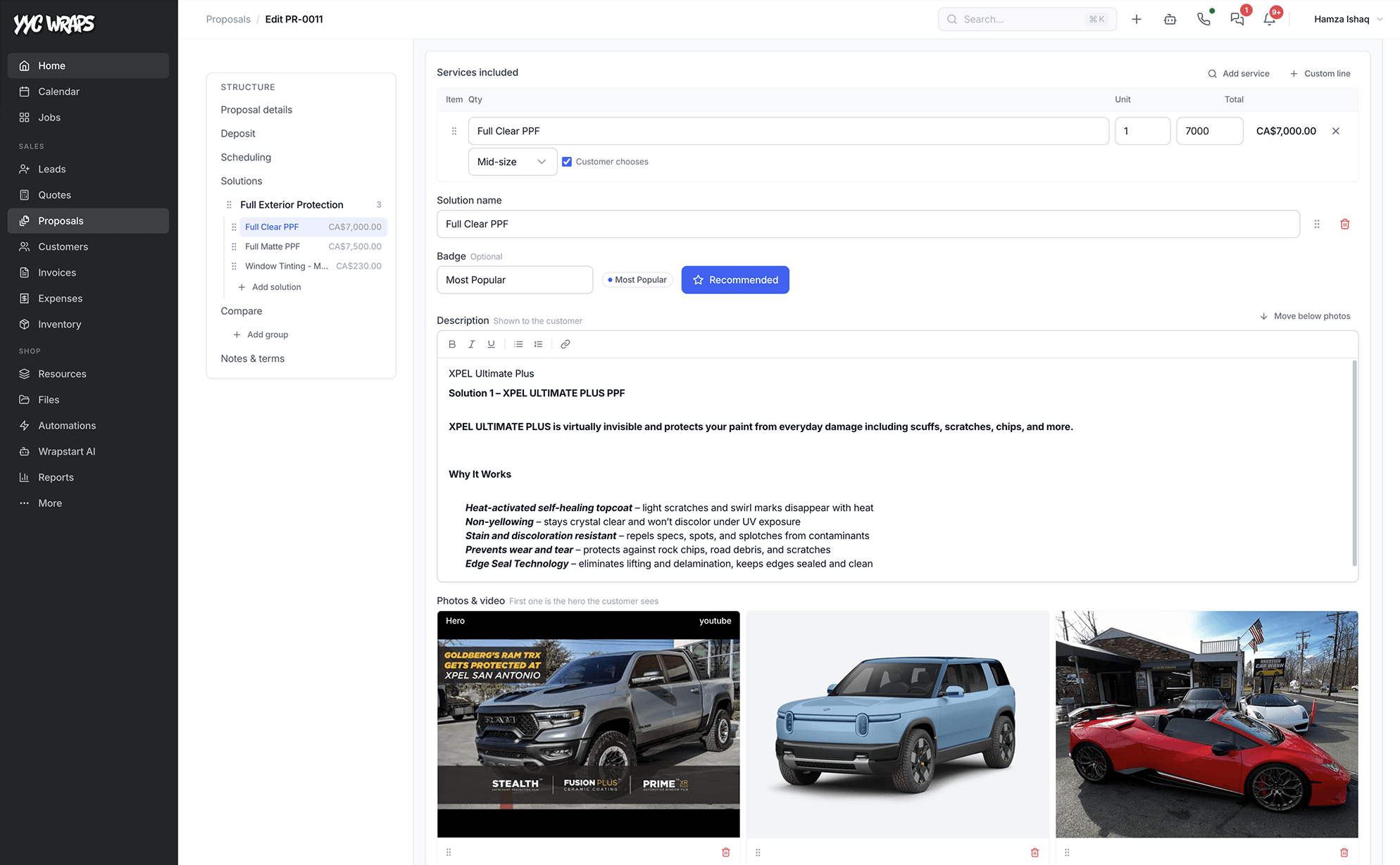Viewport: 1400px width, 865px height.
Task: Click the unit price field showing 7000
Action: click(x=1209, y=131)
